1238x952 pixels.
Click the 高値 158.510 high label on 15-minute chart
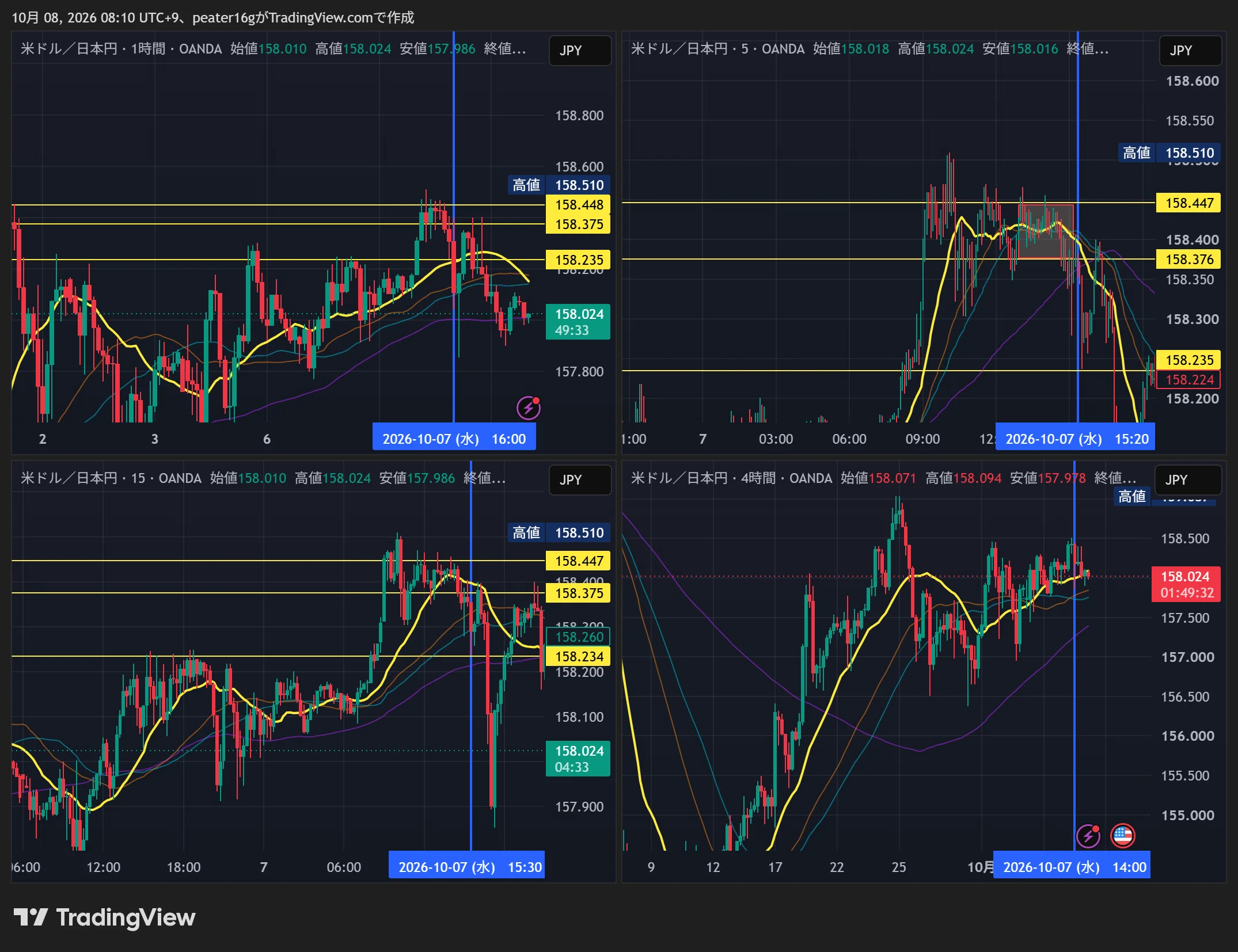[559, 533]
